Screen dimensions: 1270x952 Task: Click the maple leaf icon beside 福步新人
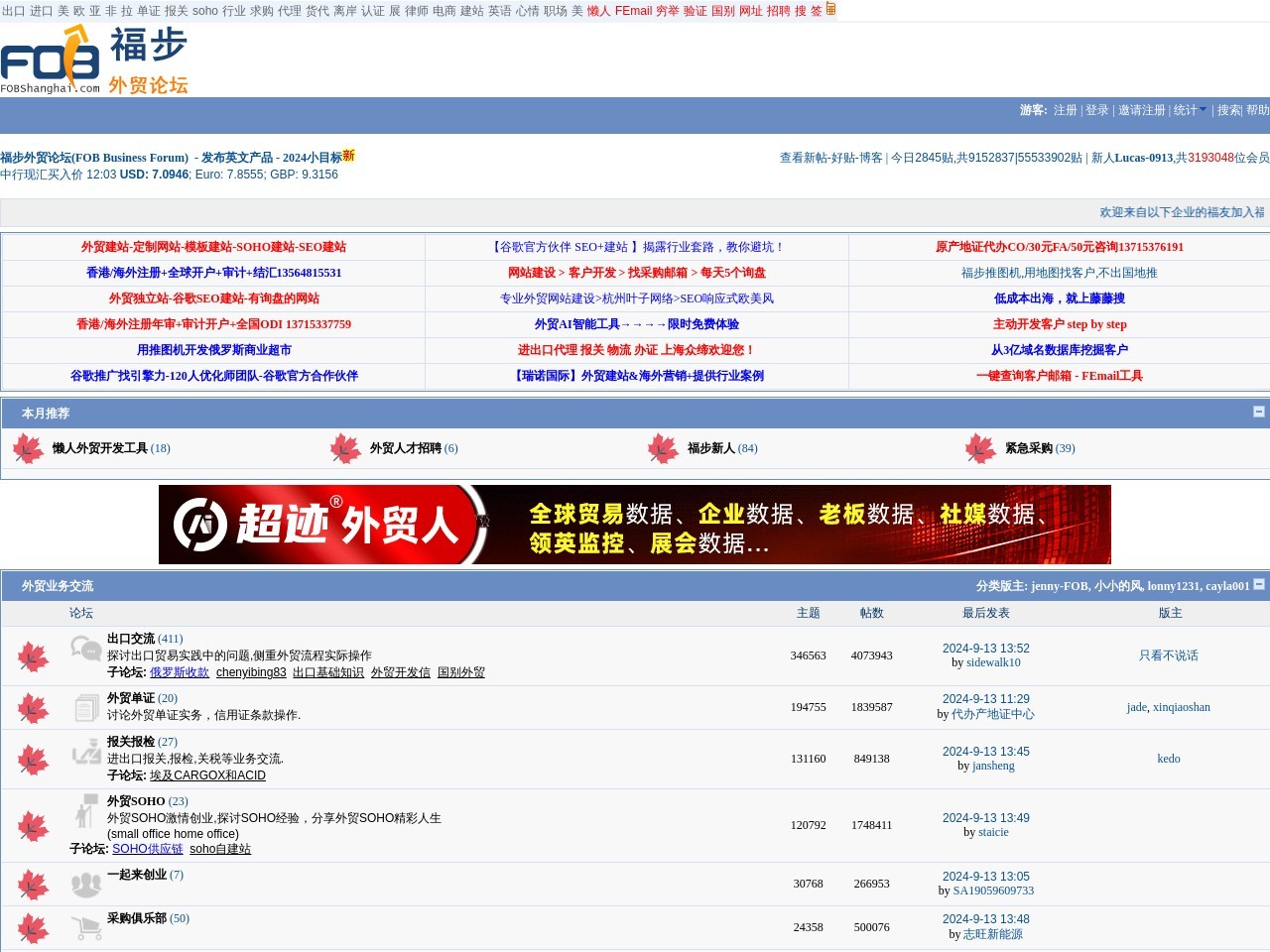point(663,448)
